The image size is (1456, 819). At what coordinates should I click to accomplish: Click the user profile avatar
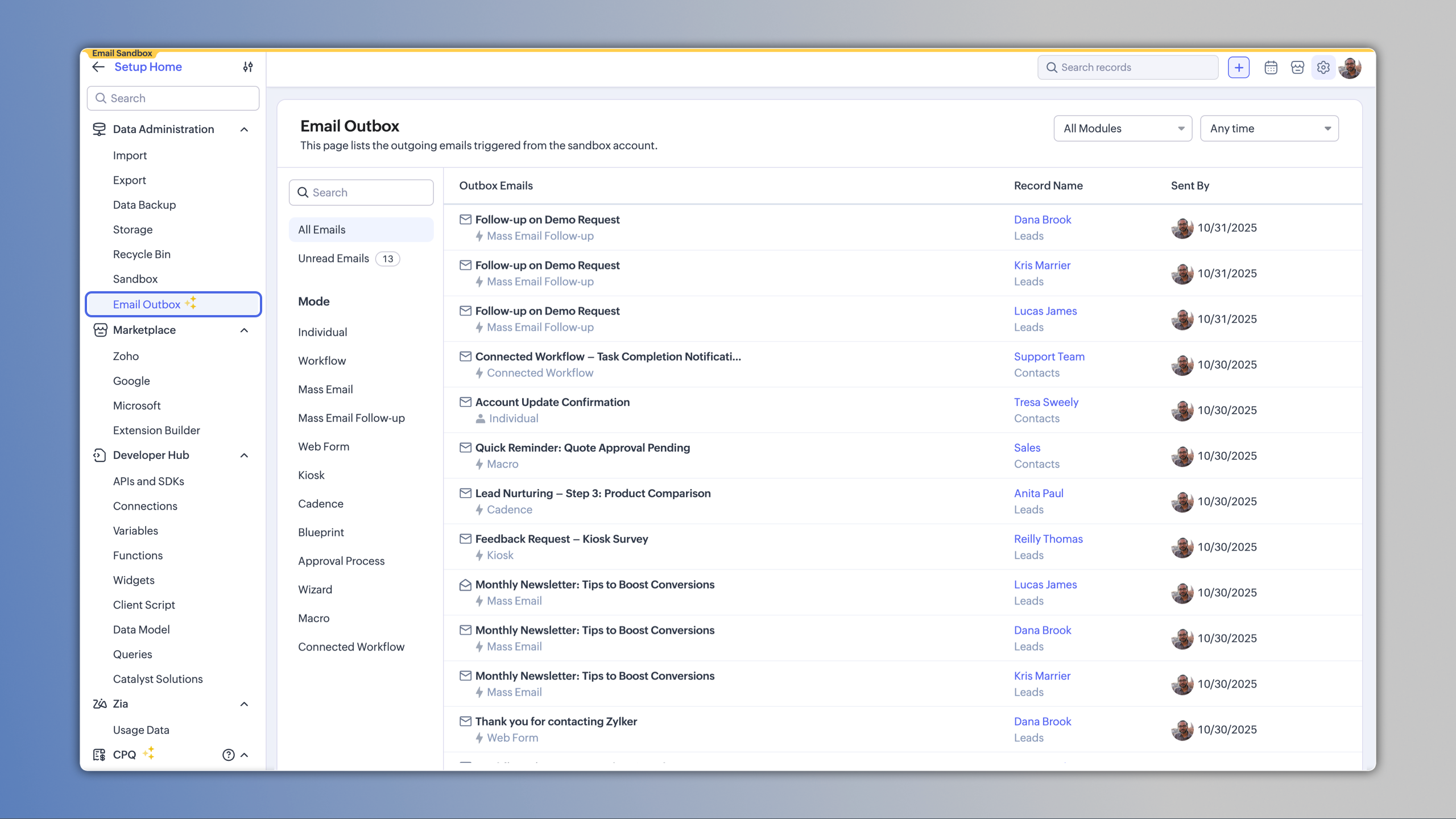pyautogui.click(x=1350, y=68)
